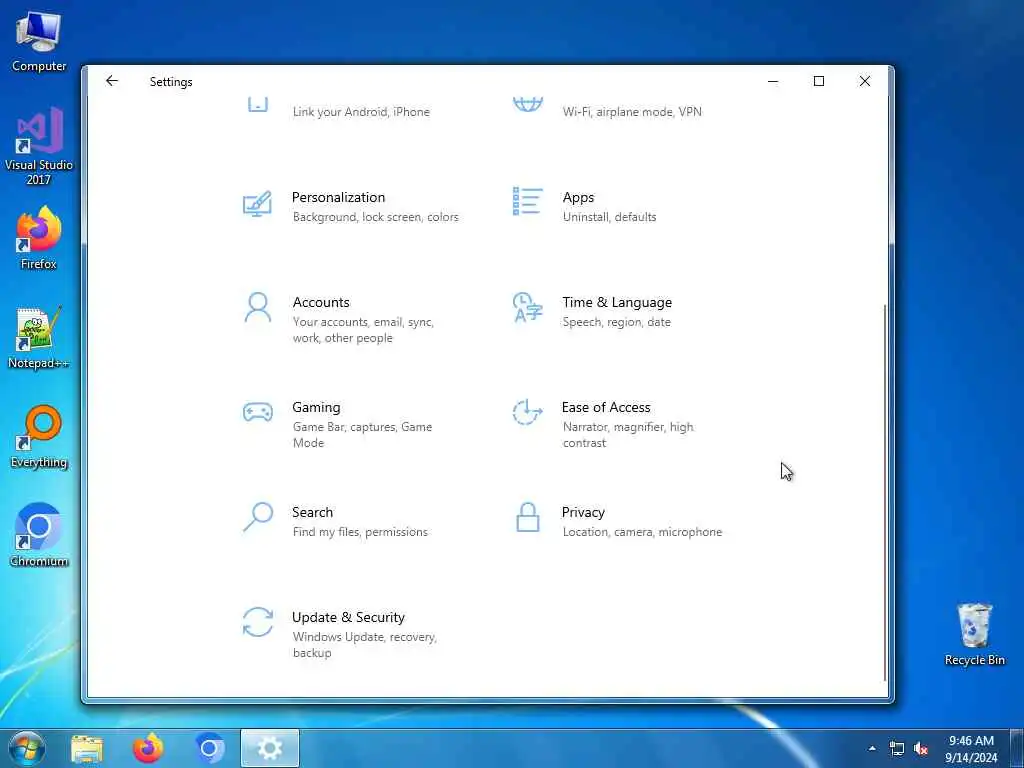Open the Time & Language icon
Screen dimensions: 1024x768
pos(527,308)
